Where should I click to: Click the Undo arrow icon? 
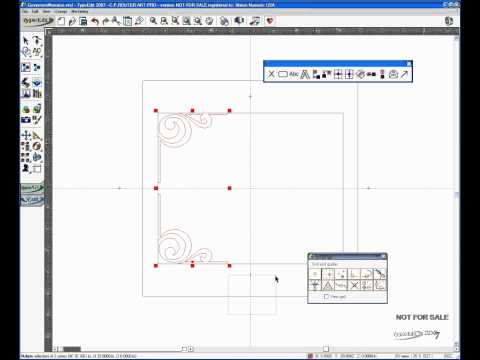click(95, 21)
